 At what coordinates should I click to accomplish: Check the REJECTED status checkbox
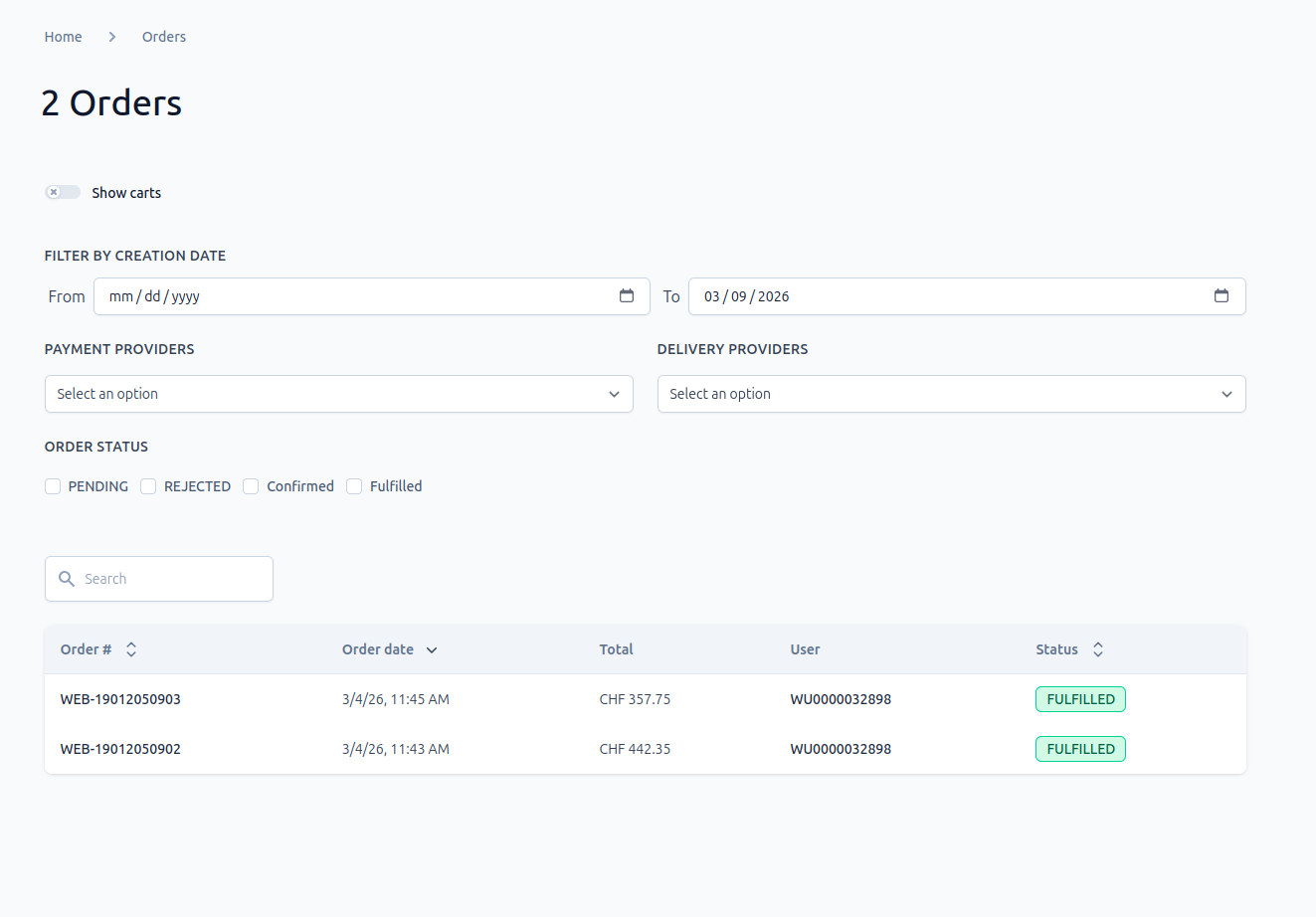[148, 486]
